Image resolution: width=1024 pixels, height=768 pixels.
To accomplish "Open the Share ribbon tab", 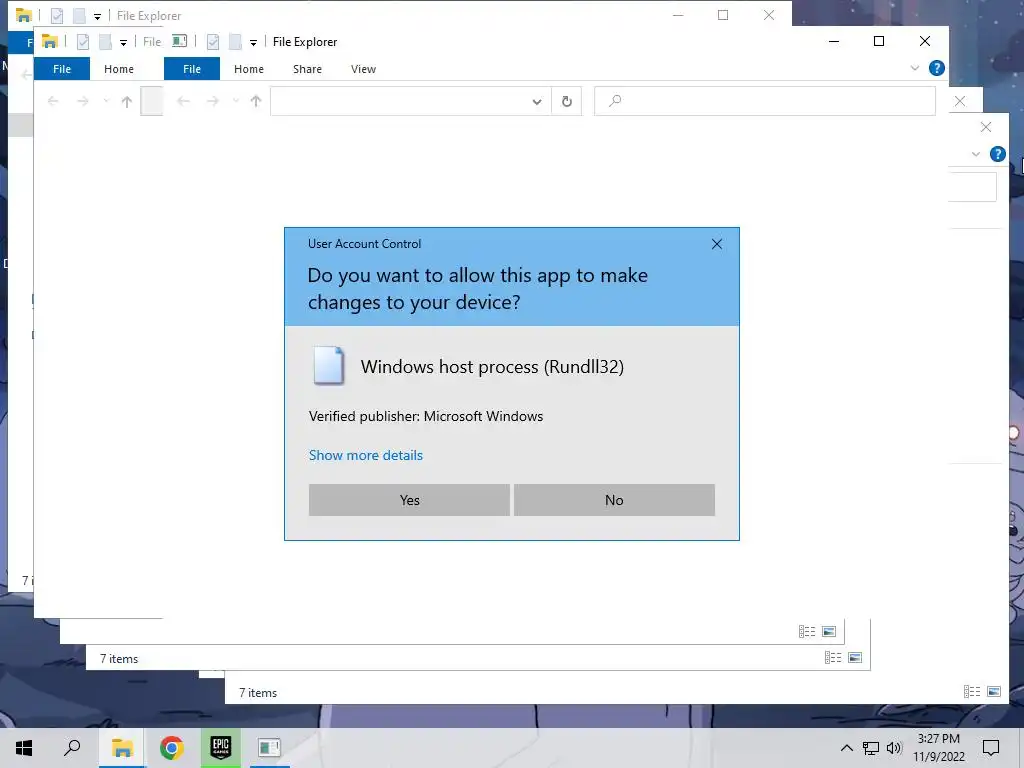I will (x=307, y=69).
